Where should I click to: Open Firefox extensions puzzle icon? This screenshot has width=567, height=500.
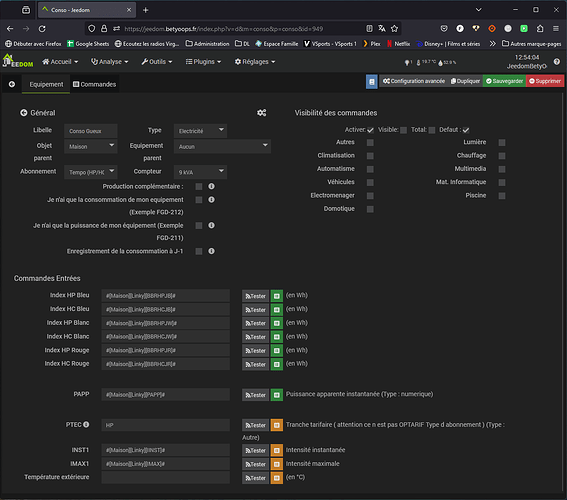point(540,29)
